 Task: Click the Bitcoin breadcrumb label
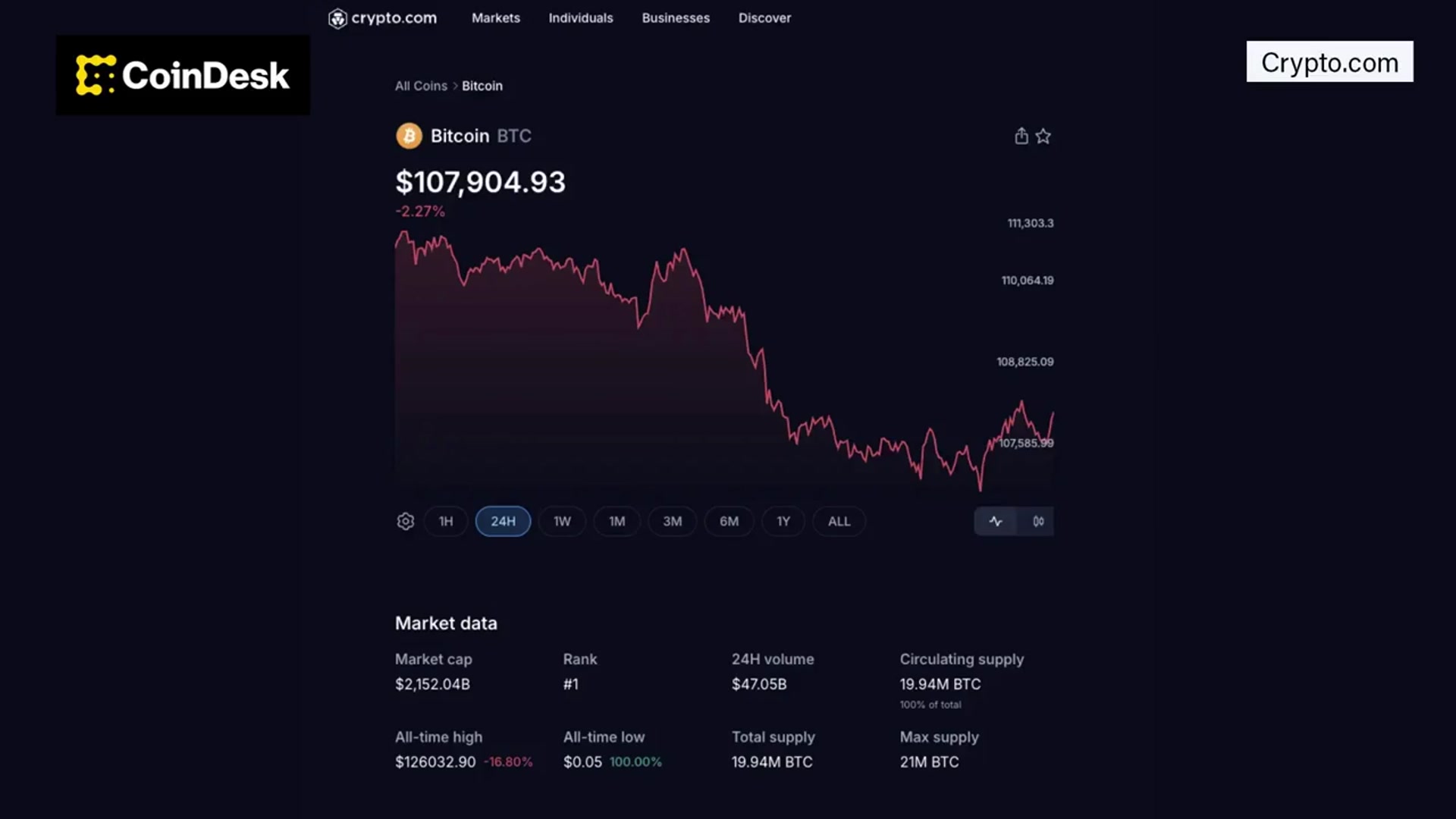tap(482, 86)
